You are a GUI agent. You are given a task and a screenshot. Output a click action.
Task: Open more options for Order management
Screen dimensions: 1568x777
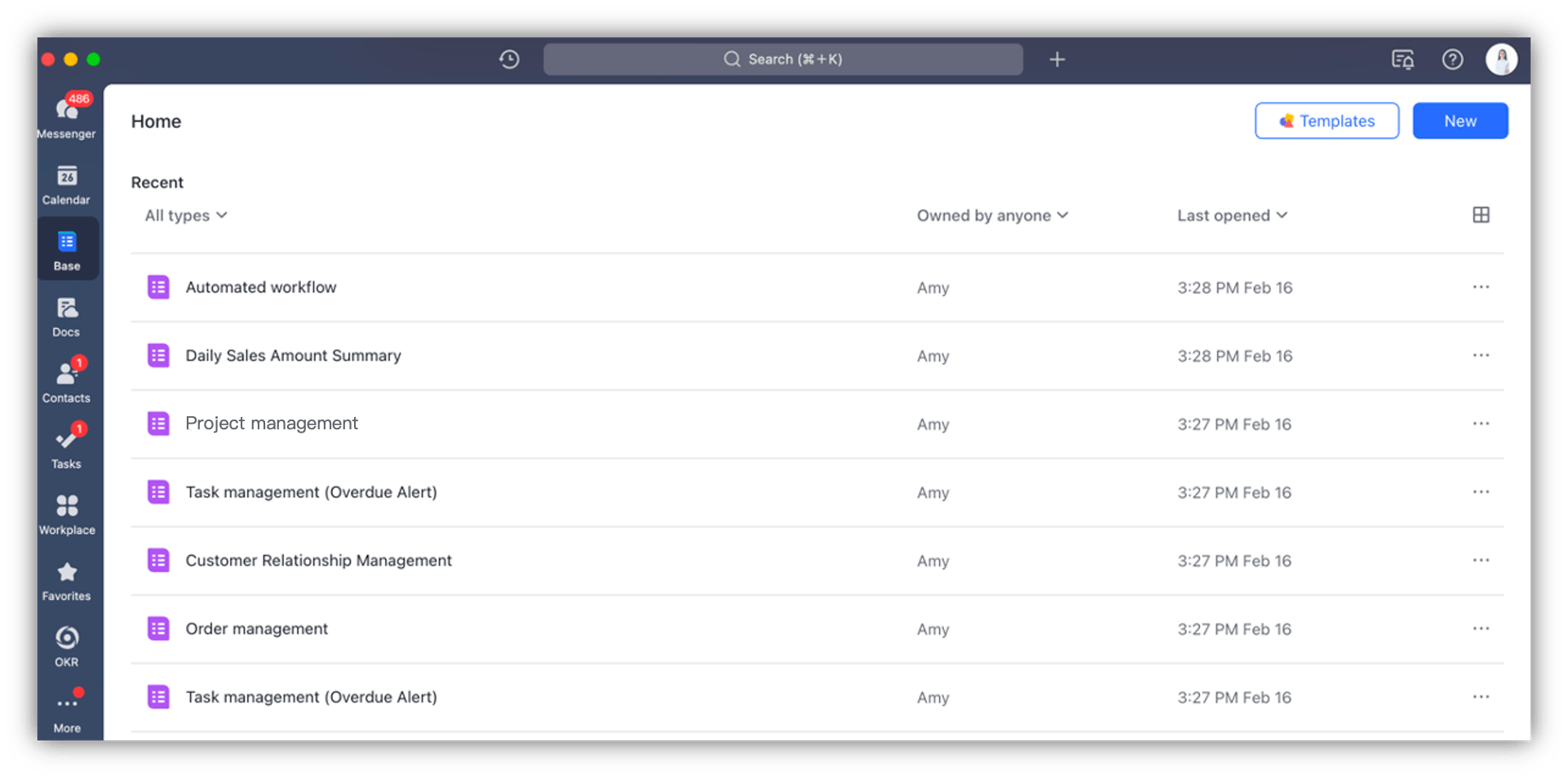(1481, 628)
